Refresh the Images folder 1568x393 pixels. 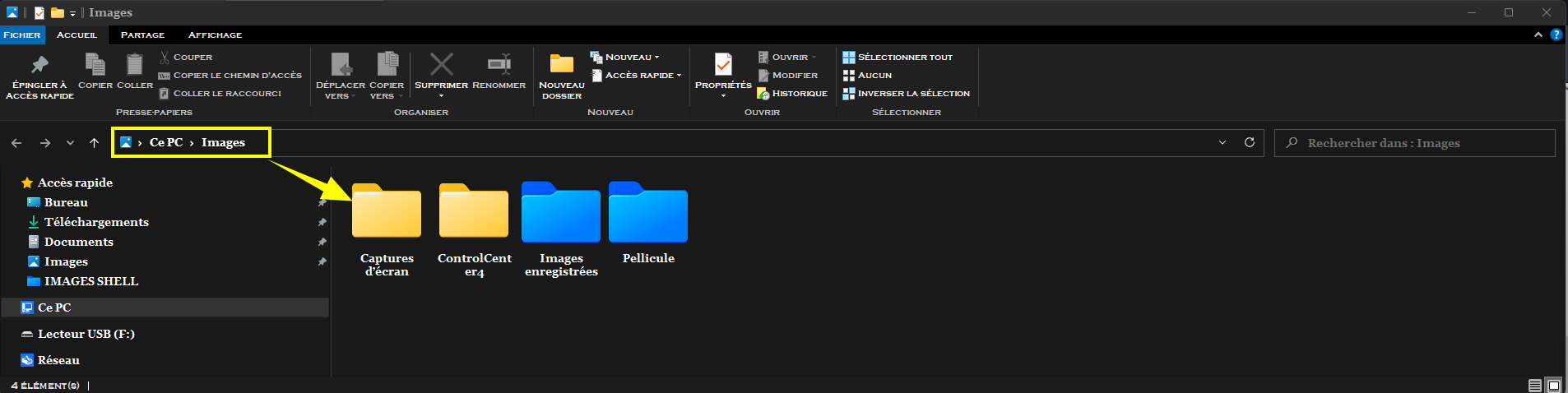pyautogui.click(x=1249, y=142)
